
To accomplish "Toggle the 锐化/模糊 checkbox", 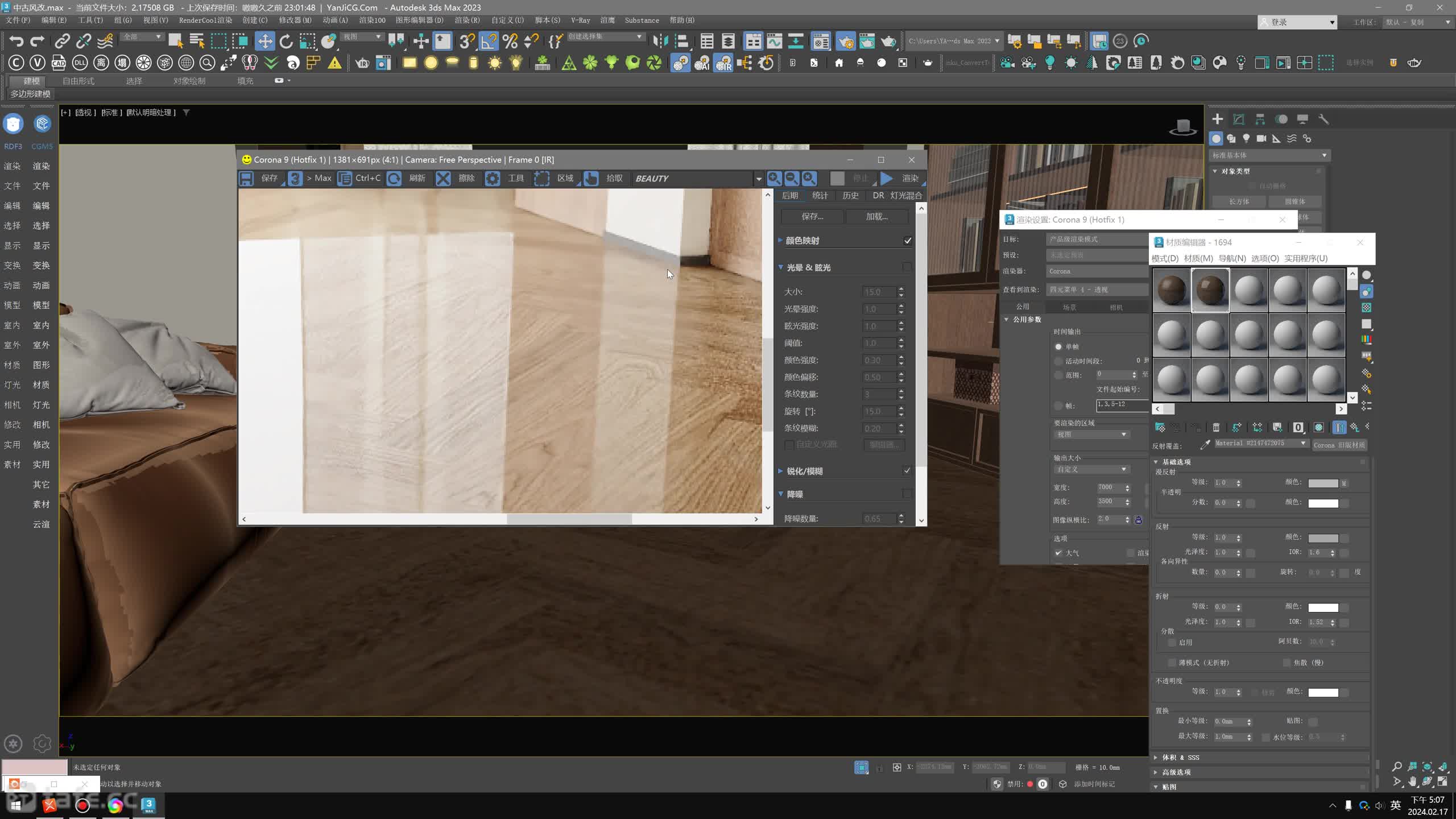I will click(x=907, y=470).
